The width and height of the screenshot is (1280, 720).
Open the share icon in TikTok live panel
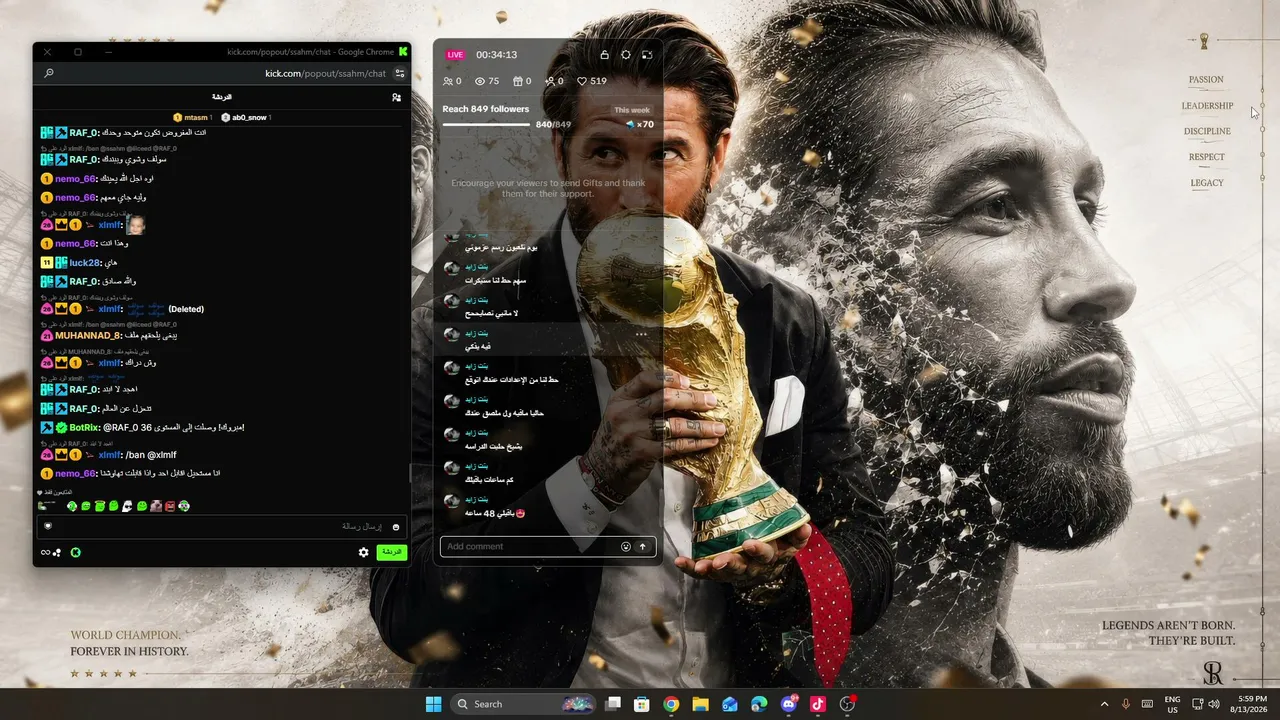(x=604, y=55)
